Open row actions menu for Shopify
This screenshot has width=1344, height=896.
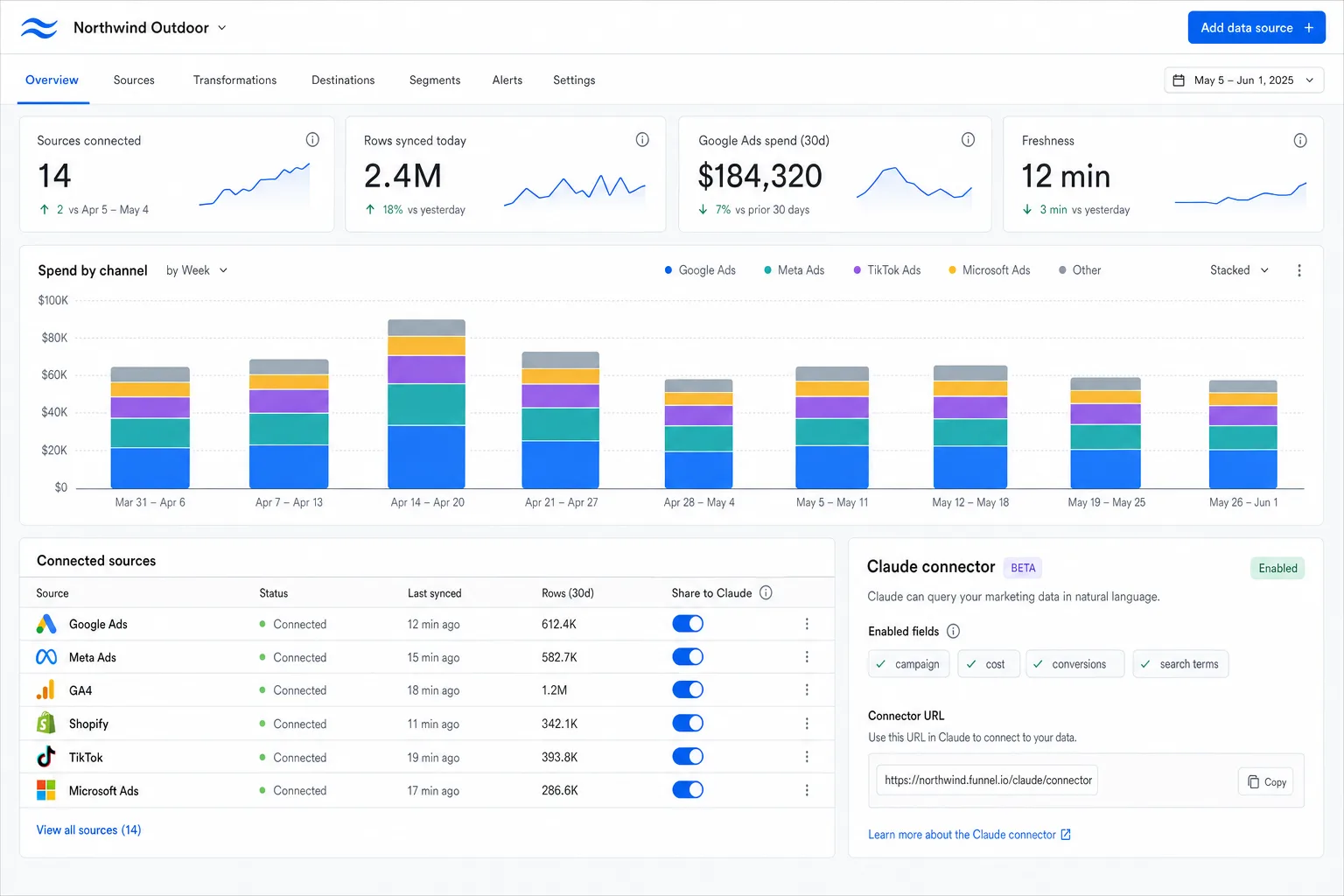[x=807, y=724]
